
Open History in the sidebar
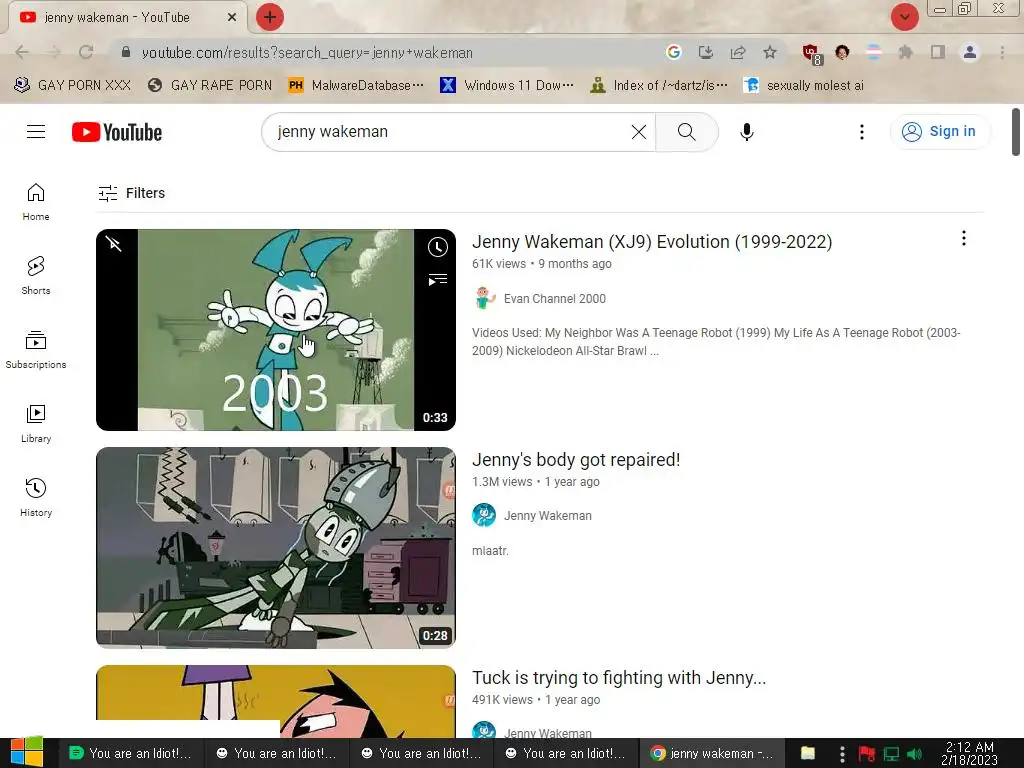[x=36, y=498]
